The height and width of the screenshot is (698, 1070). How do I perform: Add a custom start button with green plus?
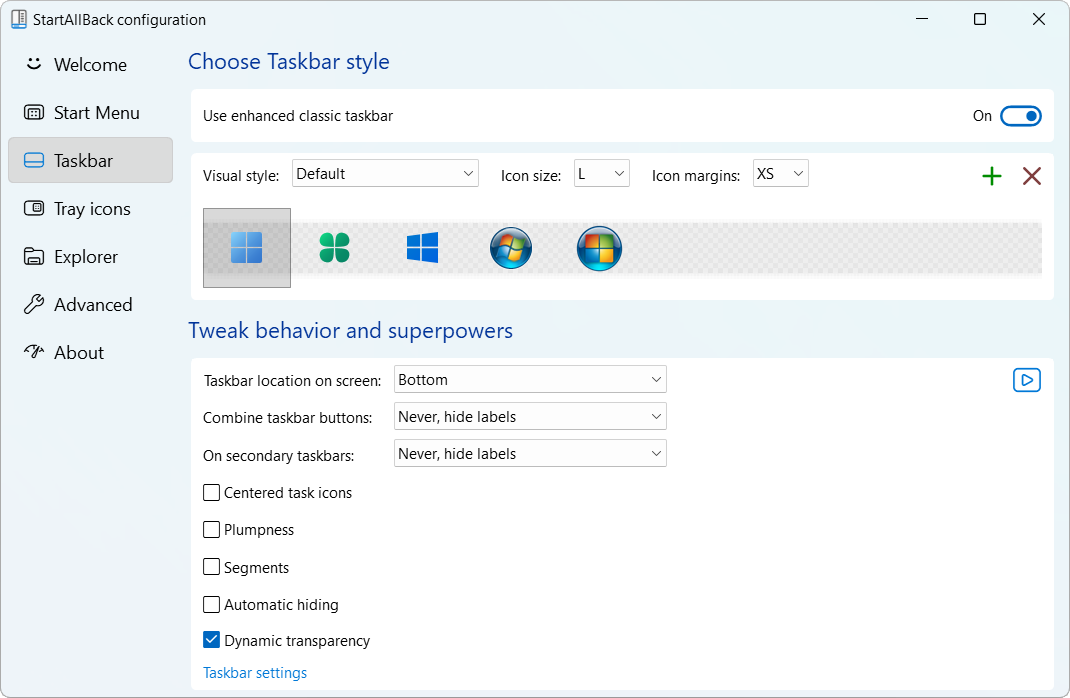pos(992,176)
